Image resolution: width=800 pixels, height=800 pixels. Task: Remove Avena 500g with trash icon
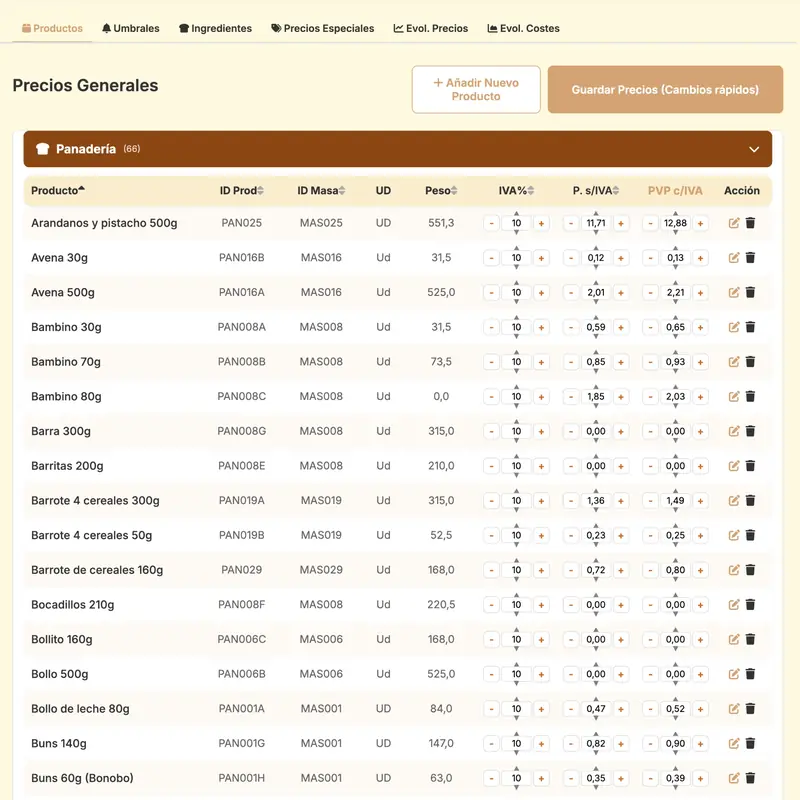[750, 292]
